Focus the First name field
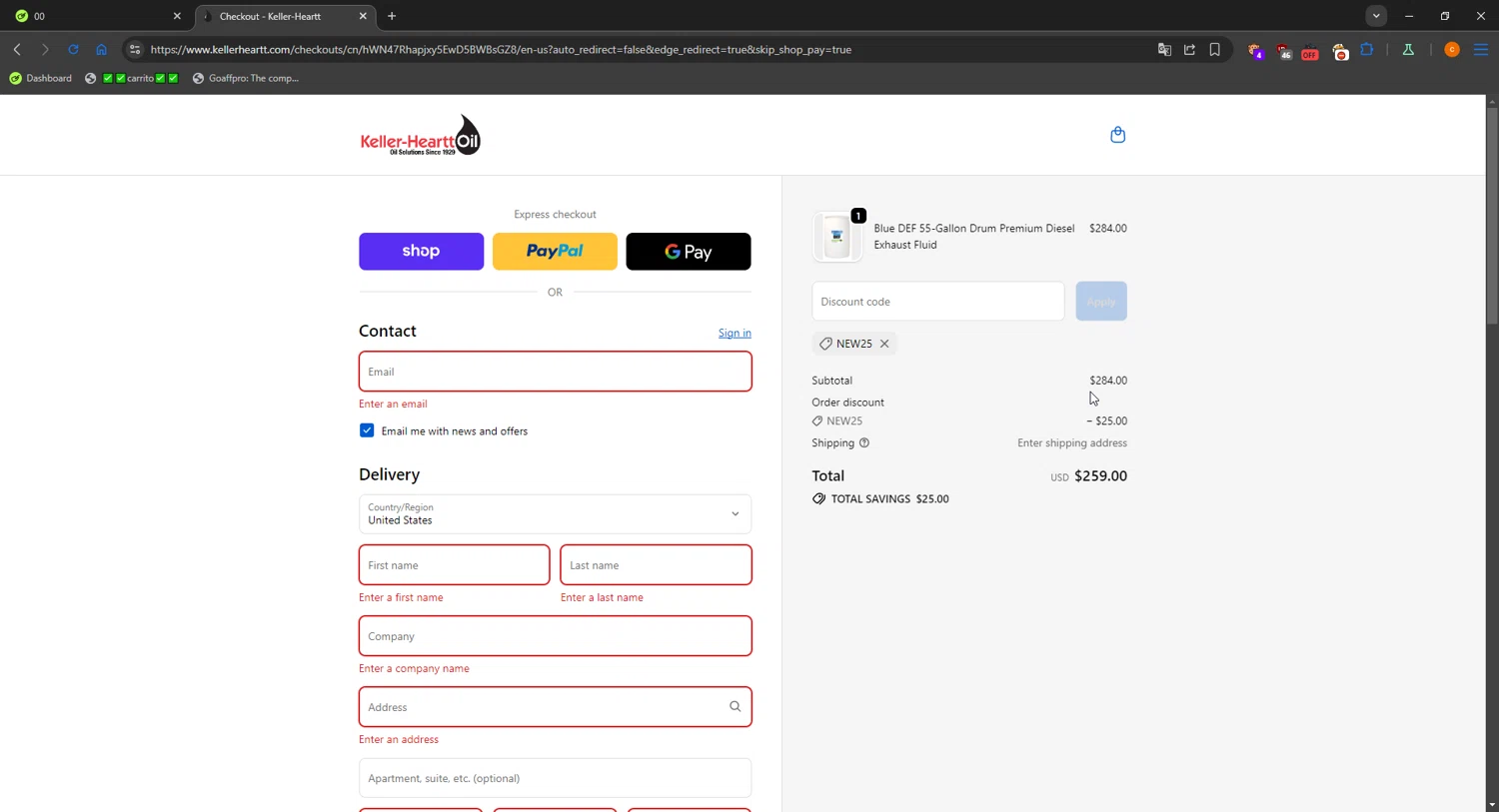The width and height of the screenshot is (1499, 812). [x=454, y=565]
